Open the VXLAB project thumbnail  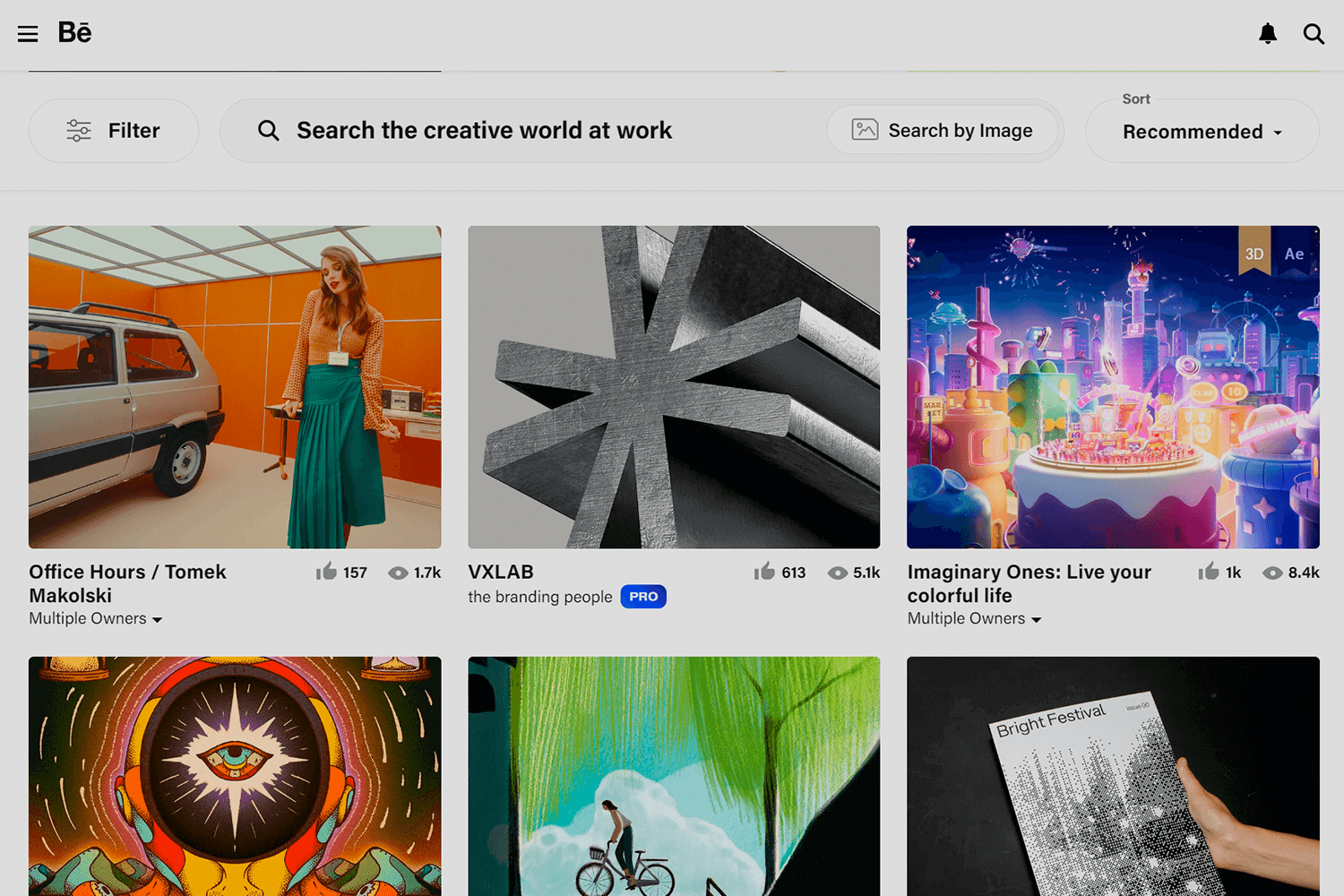(674, 387)
